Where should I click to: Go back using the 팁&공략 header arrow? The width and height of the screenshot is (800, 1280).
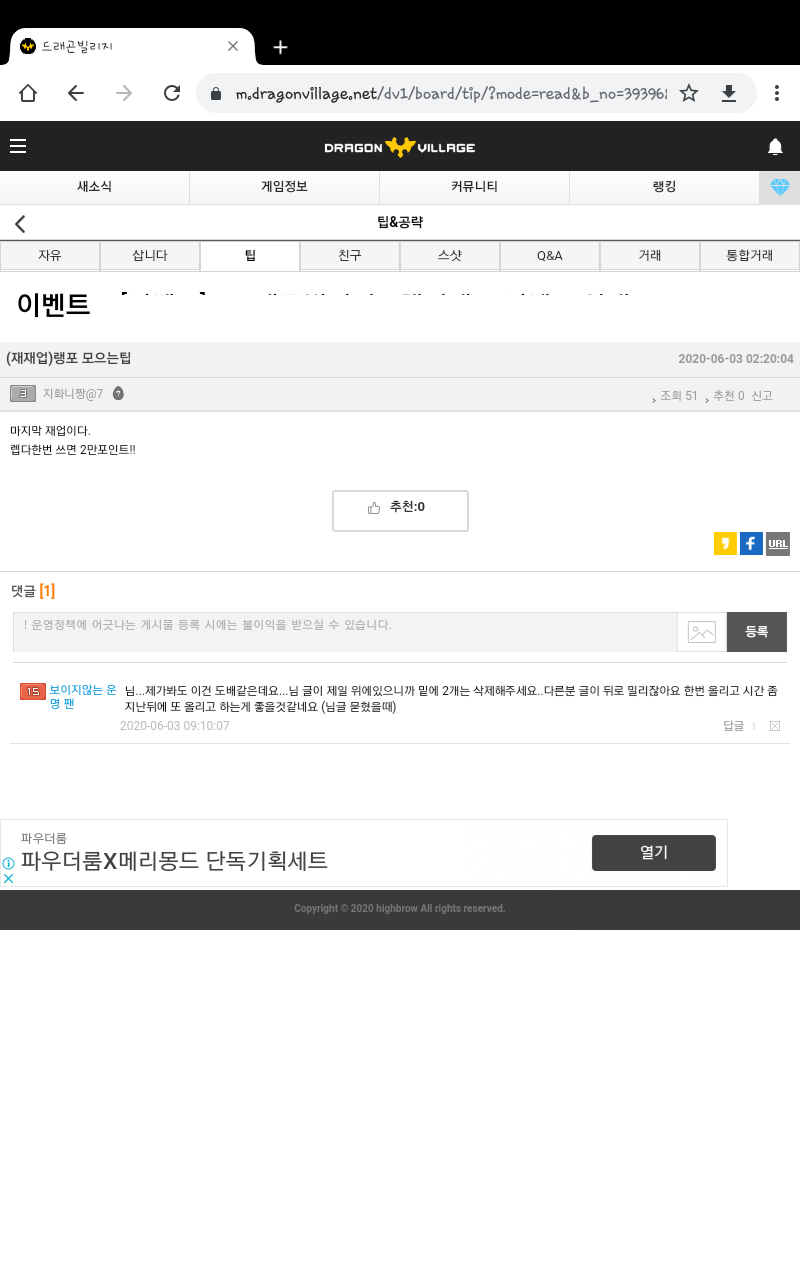pos(20,223)
